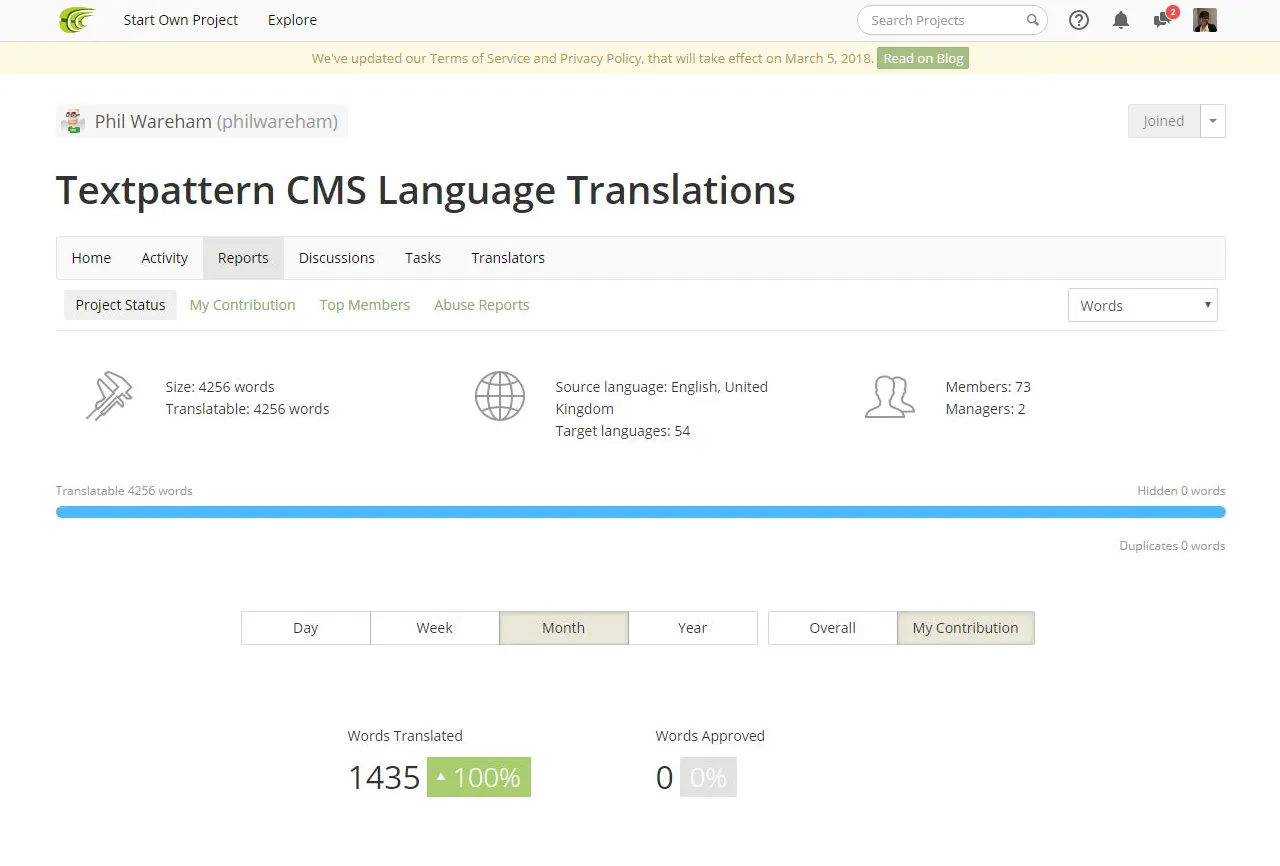Click the globe languages icon
The image size is (1280, 866).
click(500, 396)
